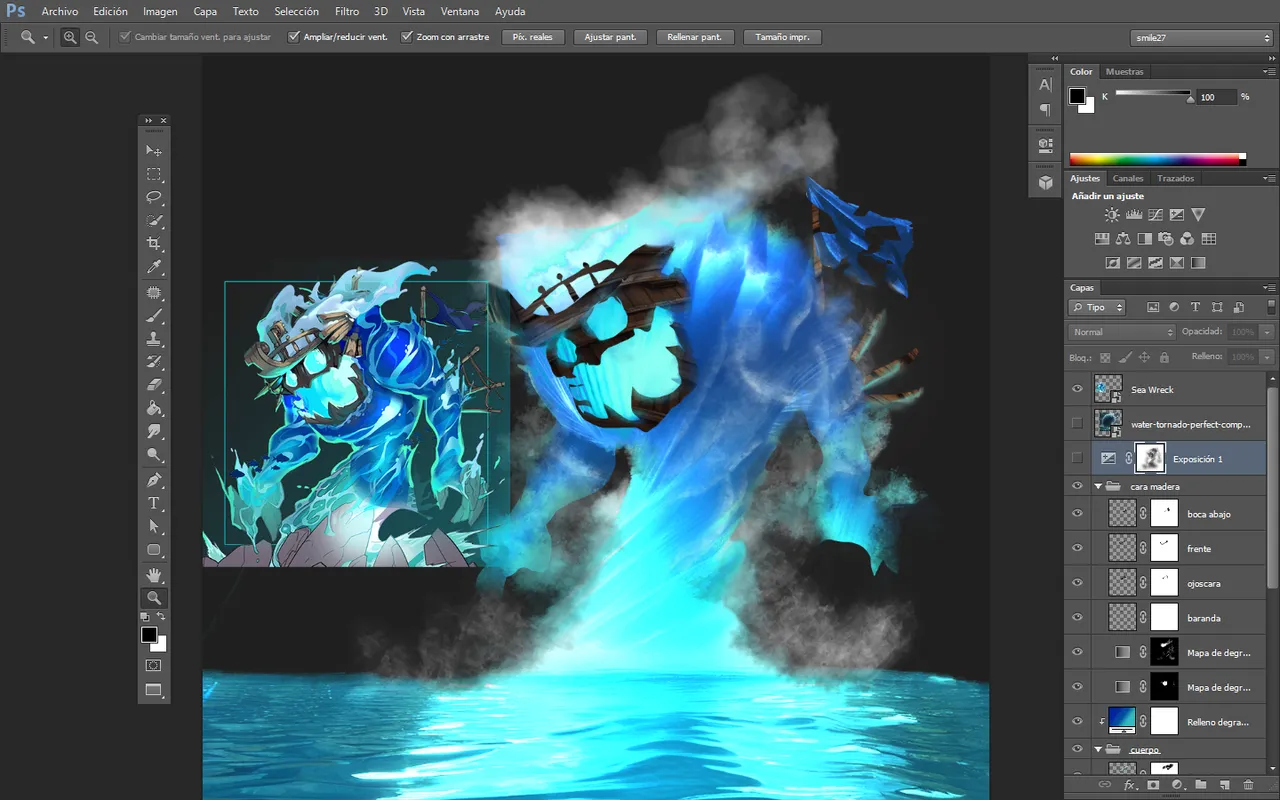Open the smile27 workspace dropdown
Viewport: 1280px width, 800px height.
(x=1201, y=37)
